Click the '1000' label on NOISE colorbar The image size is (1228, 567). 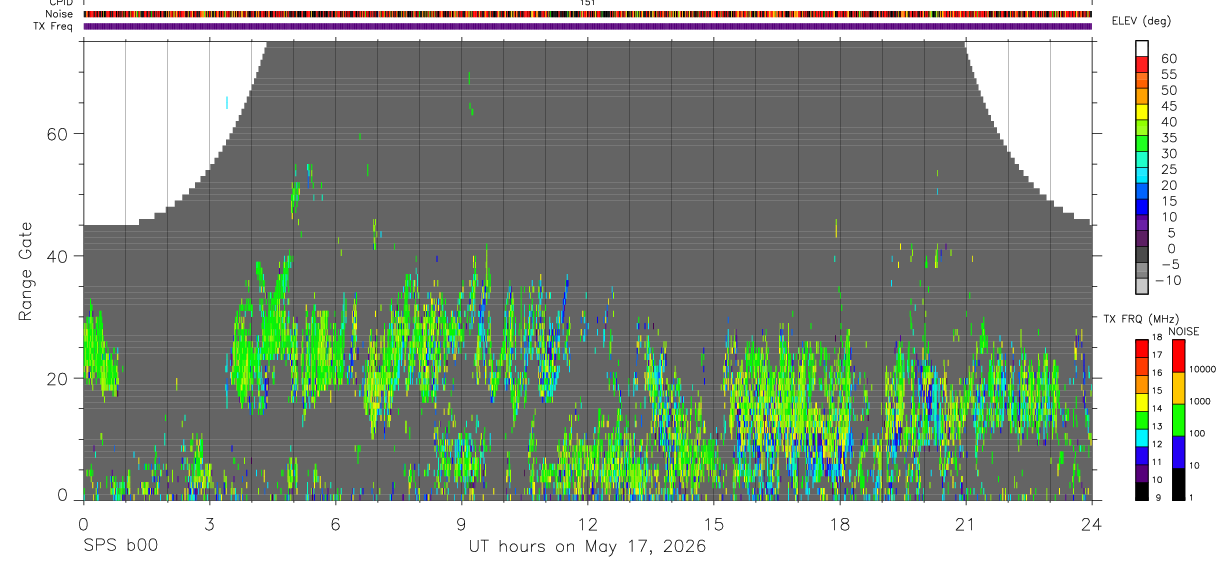coord(1200,401)
